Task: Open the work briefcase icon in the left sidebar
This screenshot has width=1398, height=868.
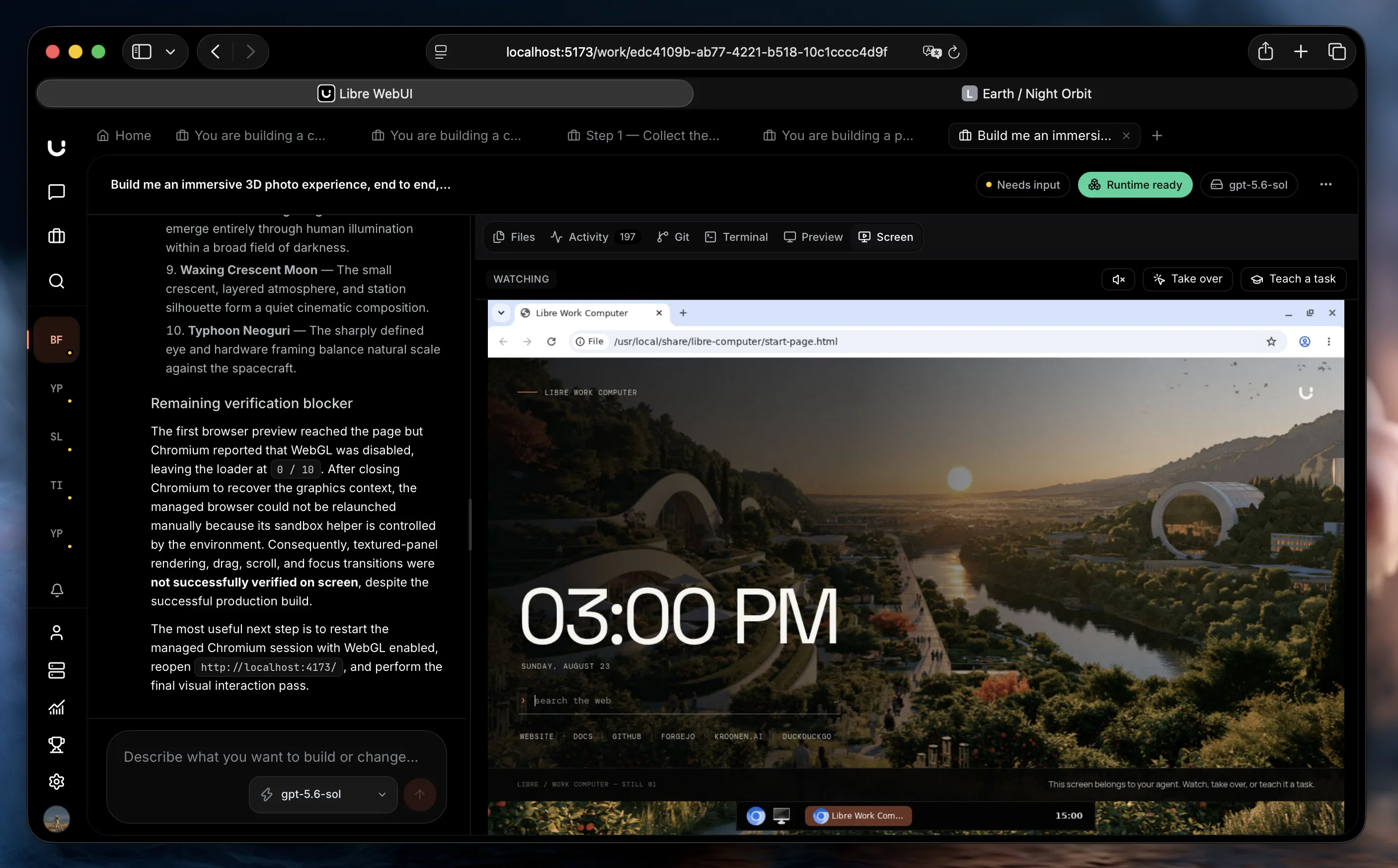Action: point(56,236)
